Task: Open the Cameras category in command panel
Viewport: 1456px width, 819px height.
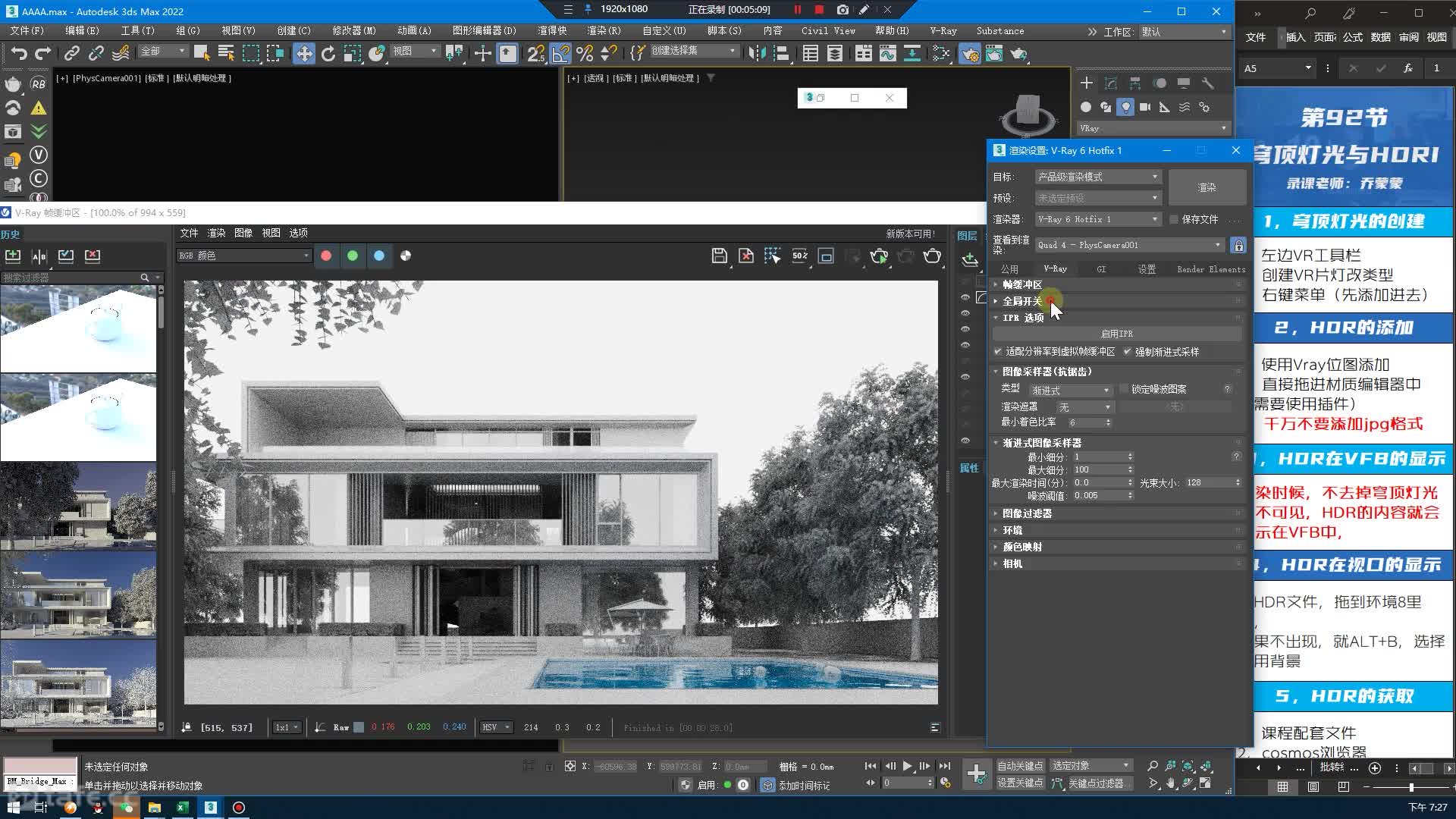Action: point(1145,107)
